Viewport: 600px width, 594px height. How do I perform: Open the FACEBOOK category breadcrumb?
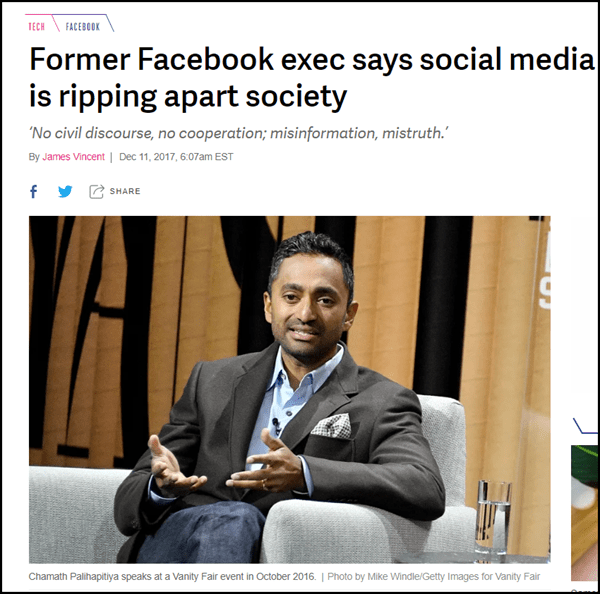[x=82, y=26]
